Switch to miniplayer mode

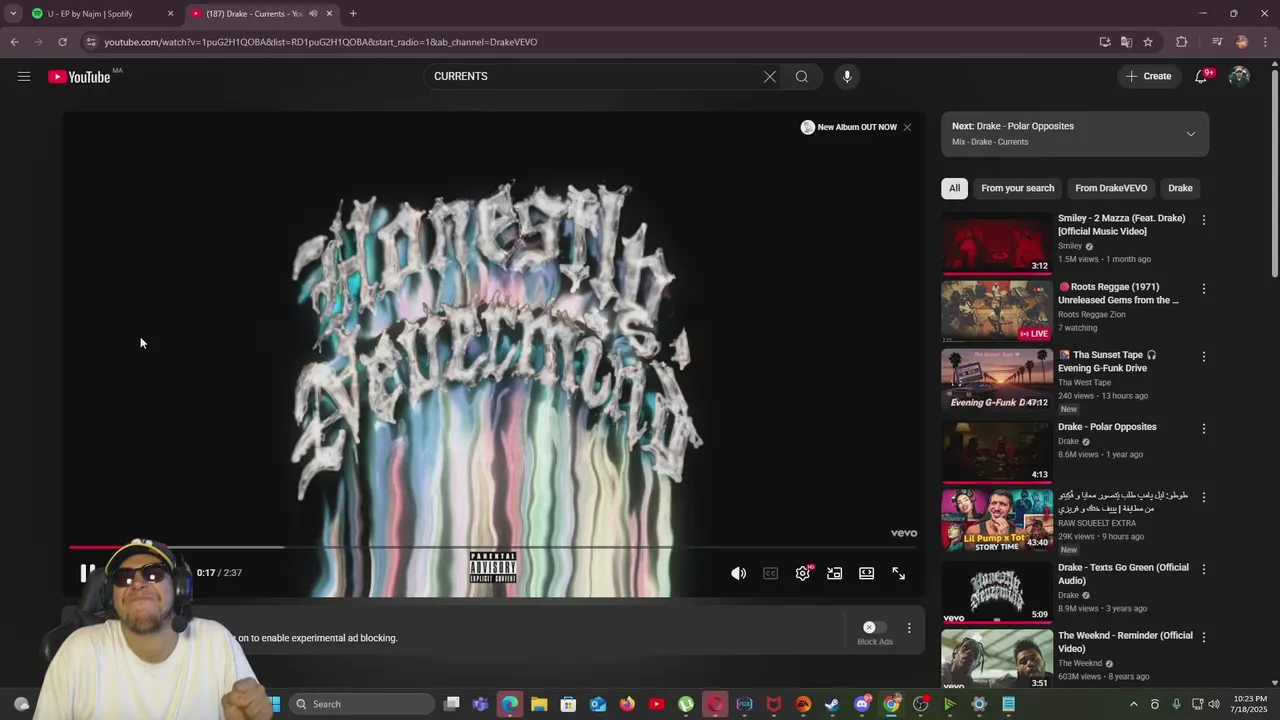click(x=835, y=573)
